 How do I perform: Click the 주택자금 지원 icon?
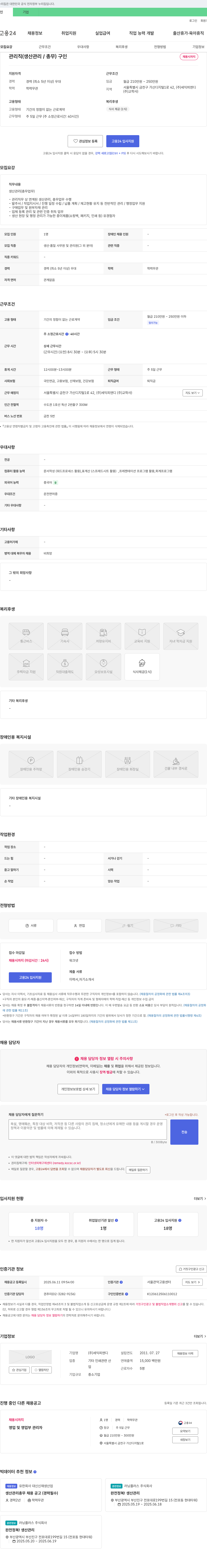26,666
